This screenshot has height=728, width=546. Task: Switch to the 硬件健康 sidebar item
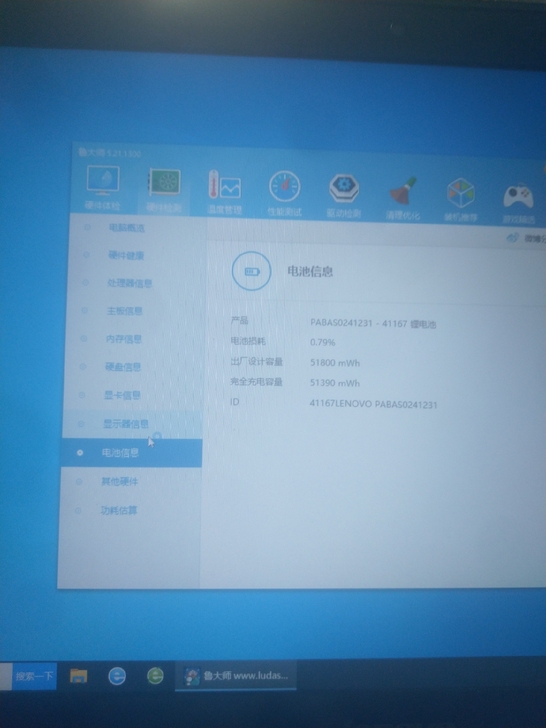[x=126, y=255]
